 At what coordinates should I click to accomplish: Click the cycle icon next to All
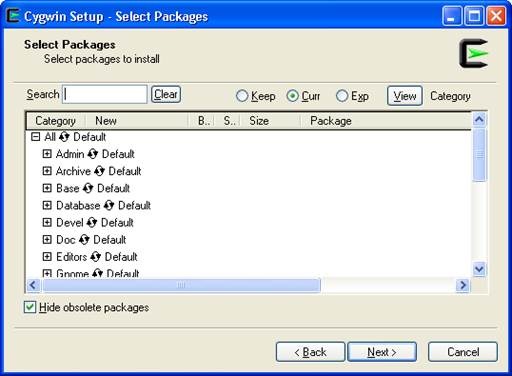pos(64,137)
